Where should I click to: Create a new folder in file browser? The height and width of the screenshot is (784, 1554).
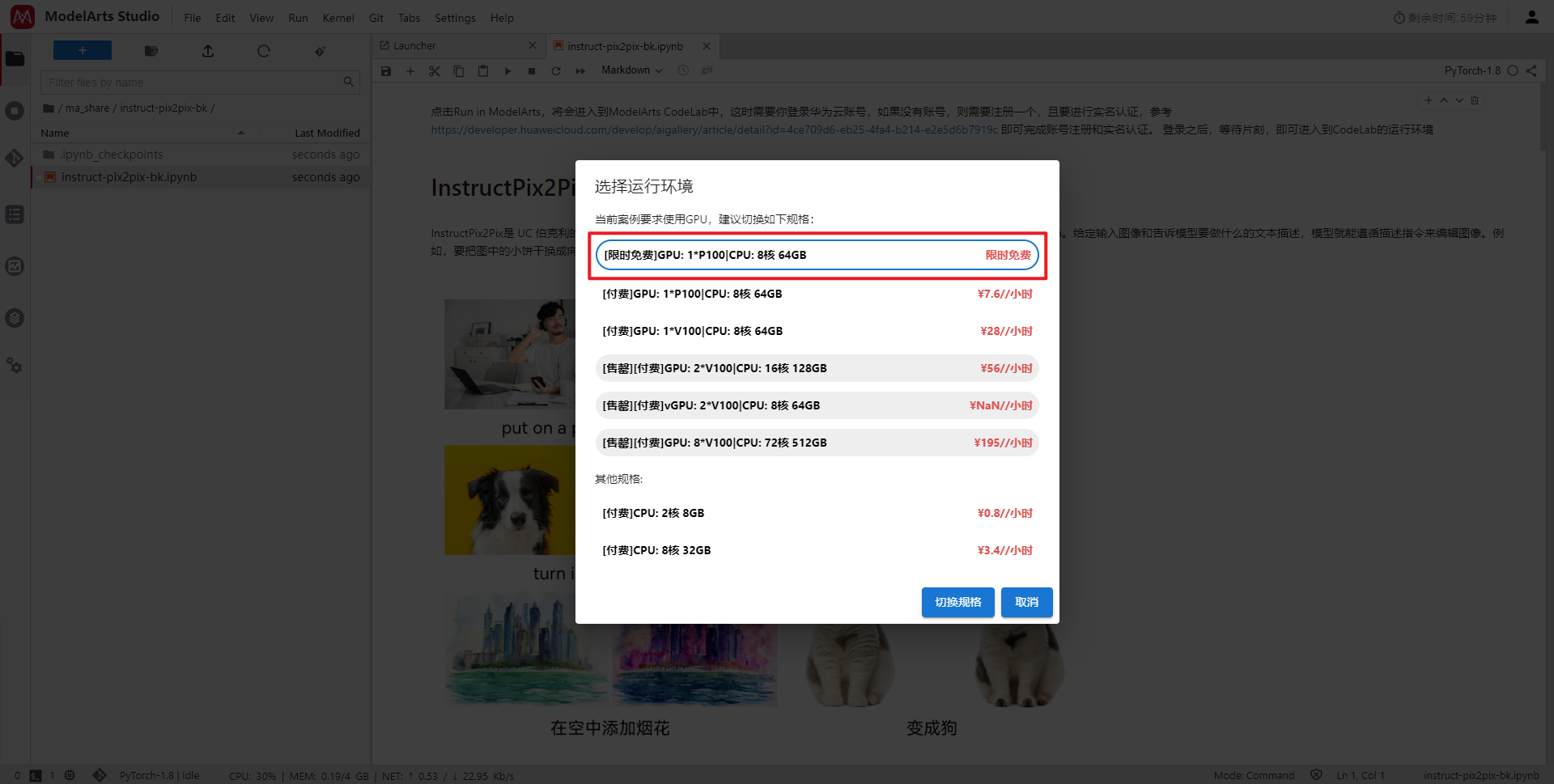[151, 51]
